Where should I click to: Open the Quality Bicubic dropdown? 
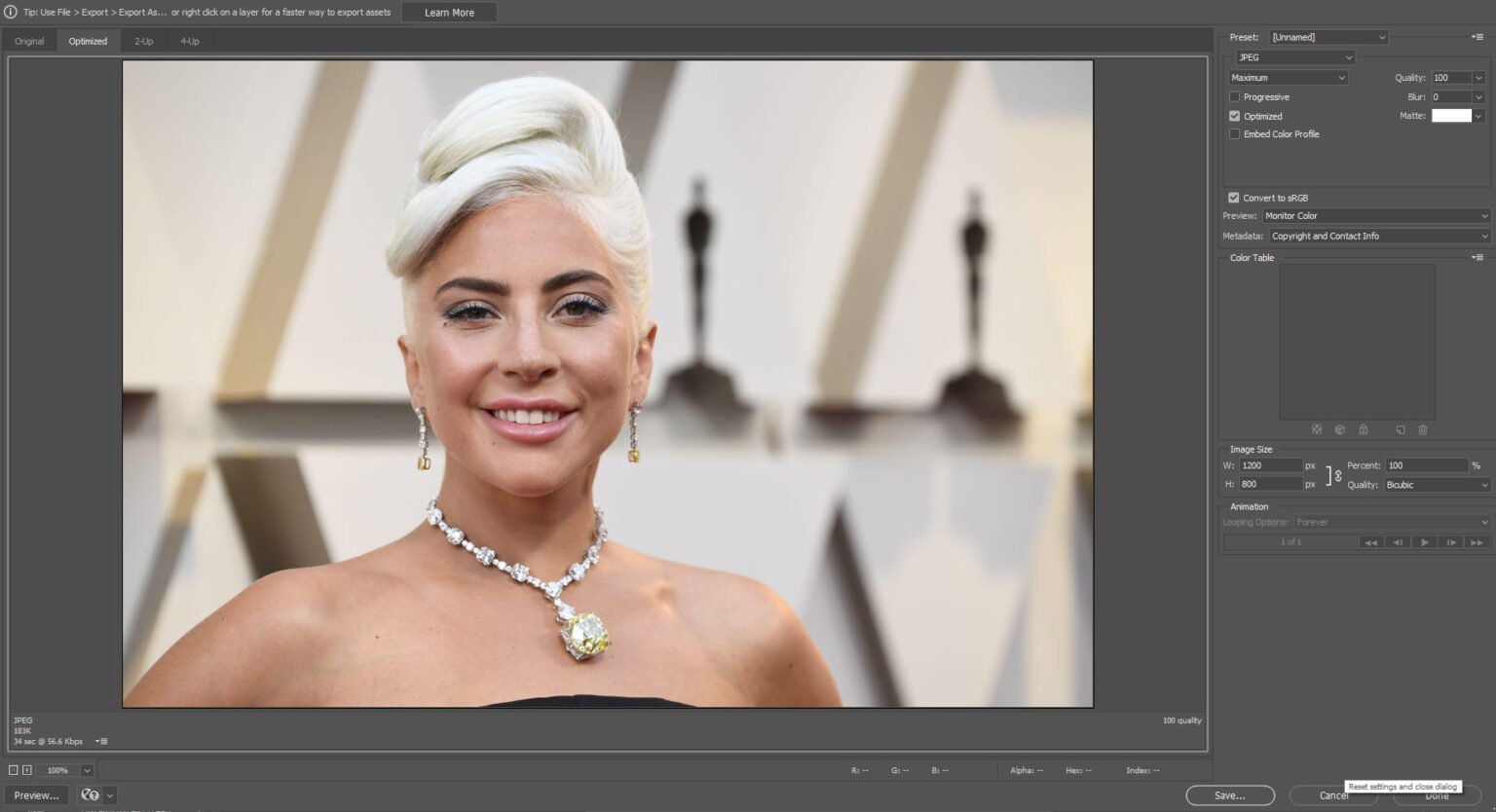(x=1436, y=484)
